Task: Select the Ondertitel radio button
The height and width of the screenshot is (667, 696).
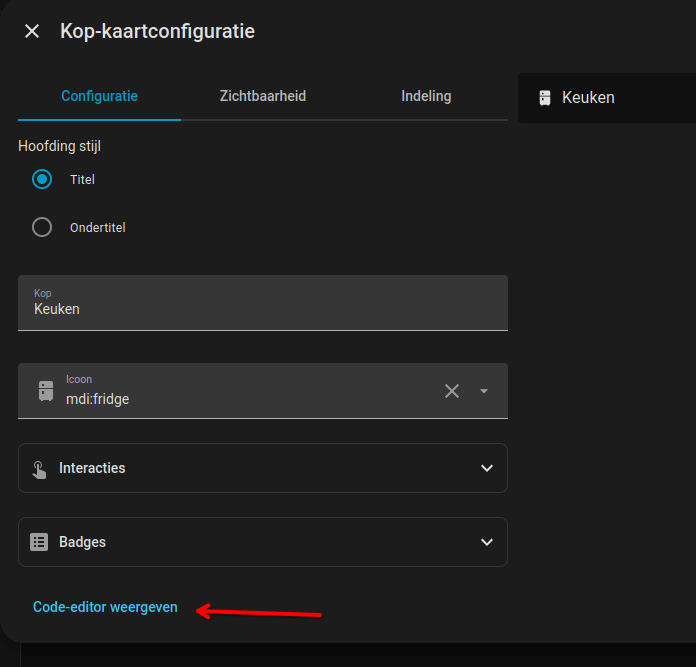Action: (x=42, y=227)
